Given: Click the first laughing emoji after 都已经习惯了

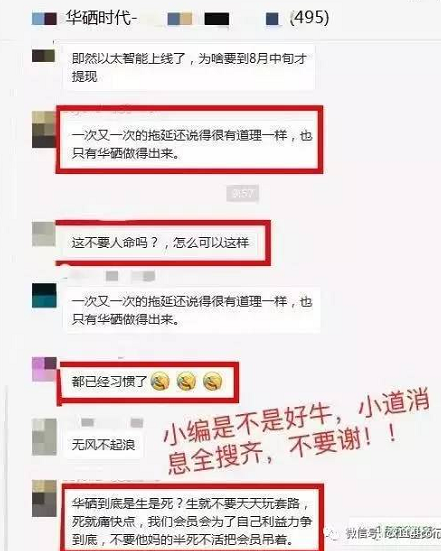Looking at the screenshot, I should coord(160,382).
